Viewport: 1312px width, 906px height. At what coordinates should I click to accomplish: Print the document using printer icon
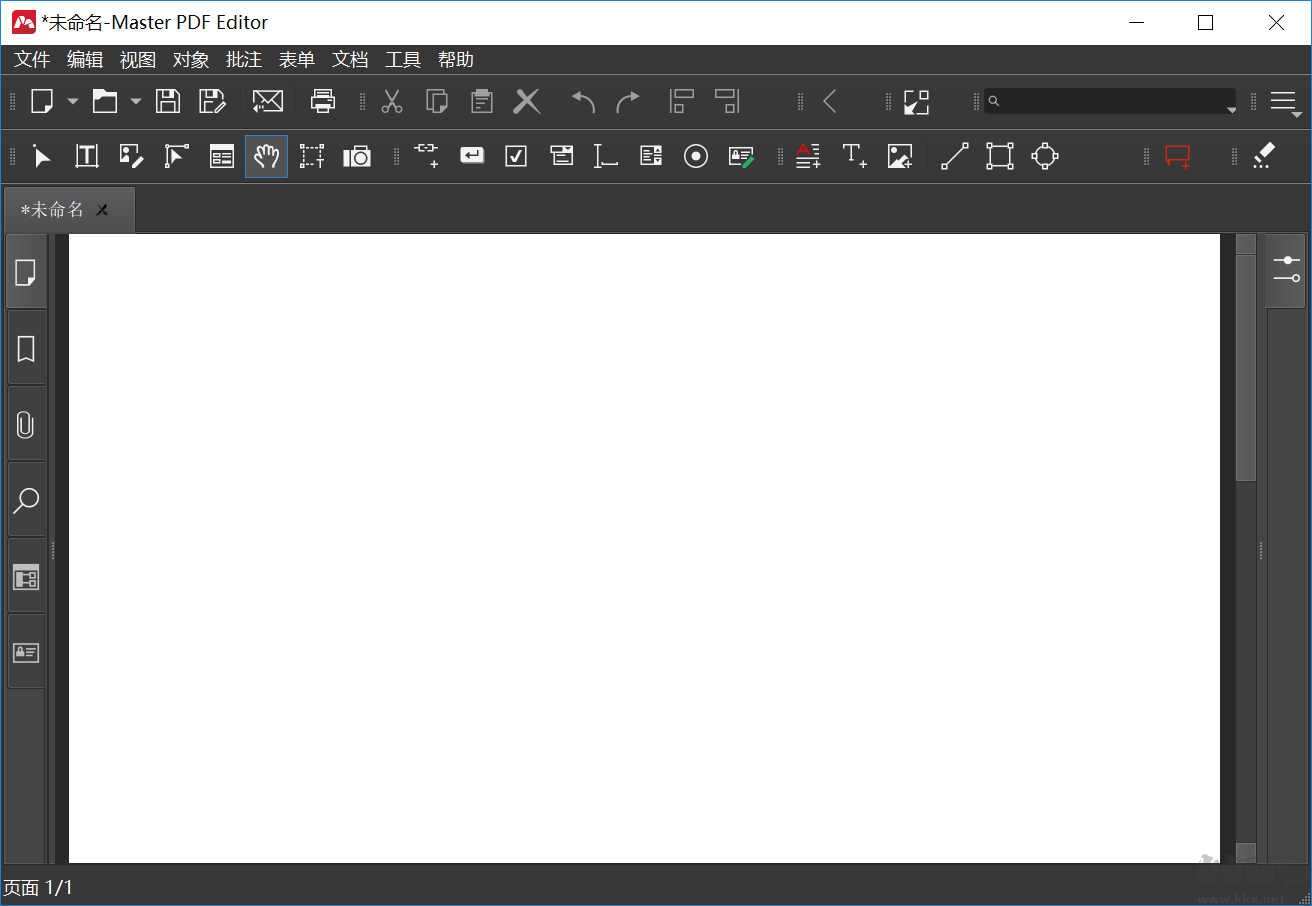323,101
